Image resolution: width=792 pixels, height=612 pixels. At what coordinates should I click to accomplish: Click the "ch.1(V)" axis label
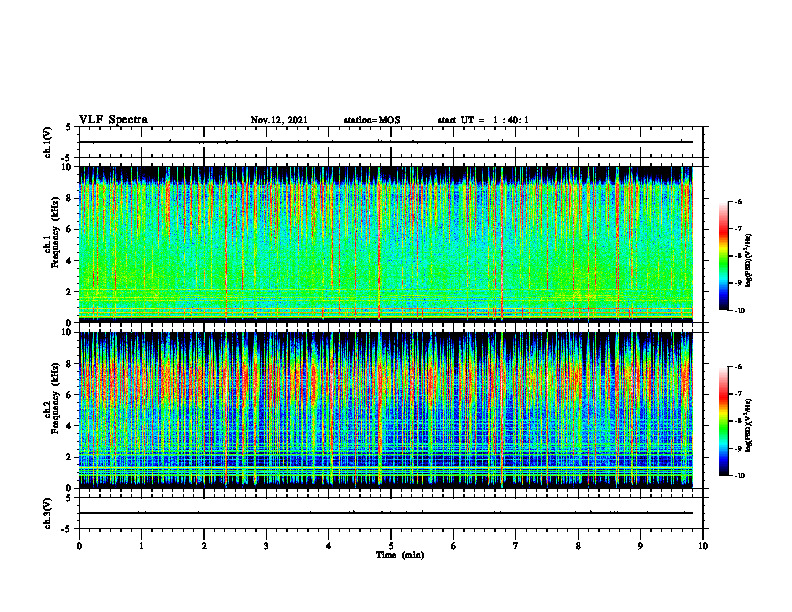(x=48, y=142)
